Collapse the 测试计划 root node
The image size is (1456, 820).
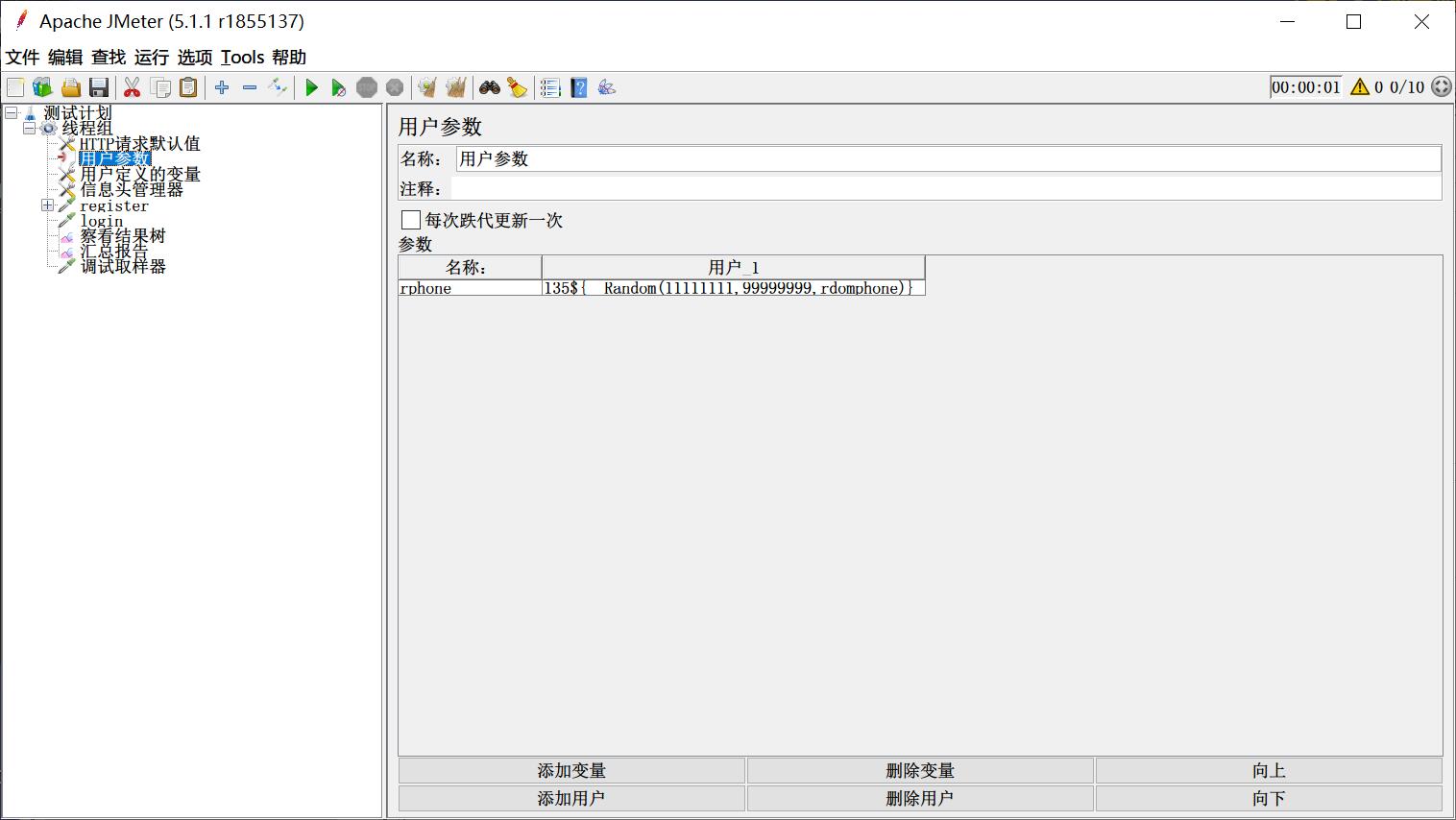click(12, 113)
